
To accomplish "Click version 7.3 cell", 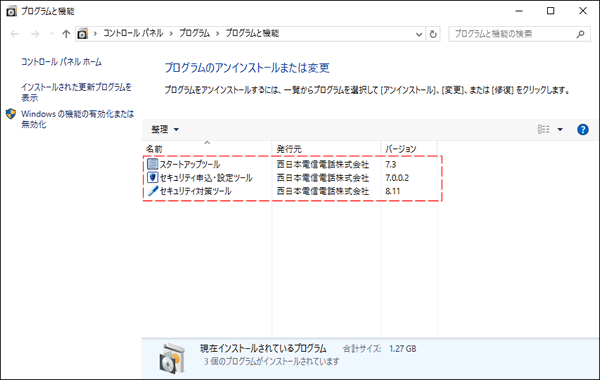I will point(391,165).
